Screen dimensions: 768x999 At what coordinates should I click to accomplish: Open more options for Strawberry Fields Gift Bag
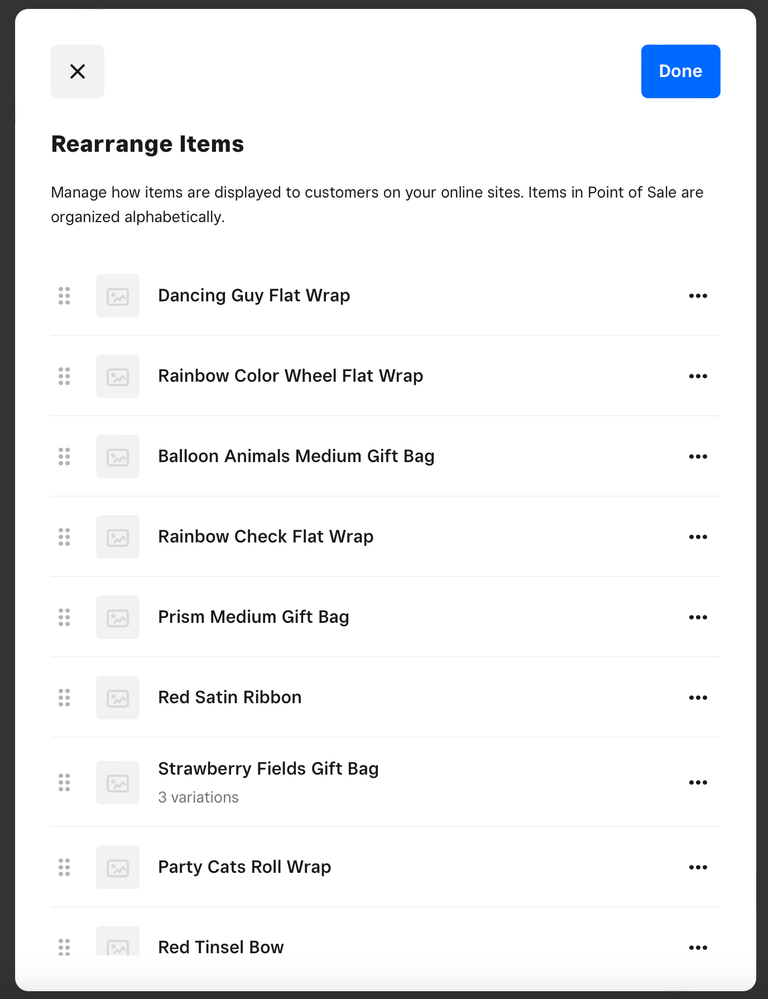(x=698, y=782)
